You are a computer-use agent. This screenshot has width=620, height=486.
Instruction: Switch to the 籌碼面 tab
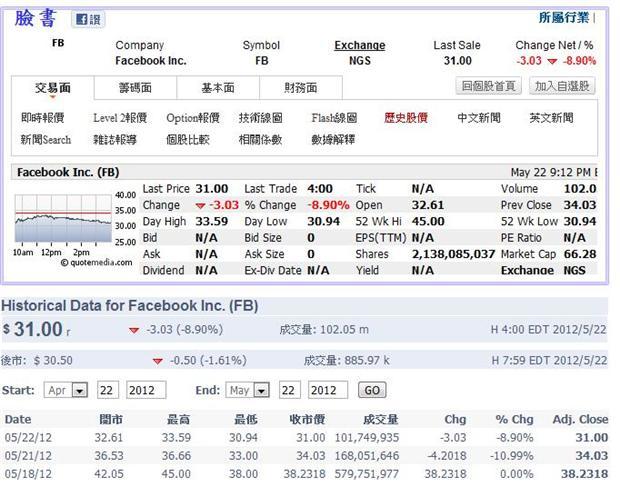tap(135, 88)
